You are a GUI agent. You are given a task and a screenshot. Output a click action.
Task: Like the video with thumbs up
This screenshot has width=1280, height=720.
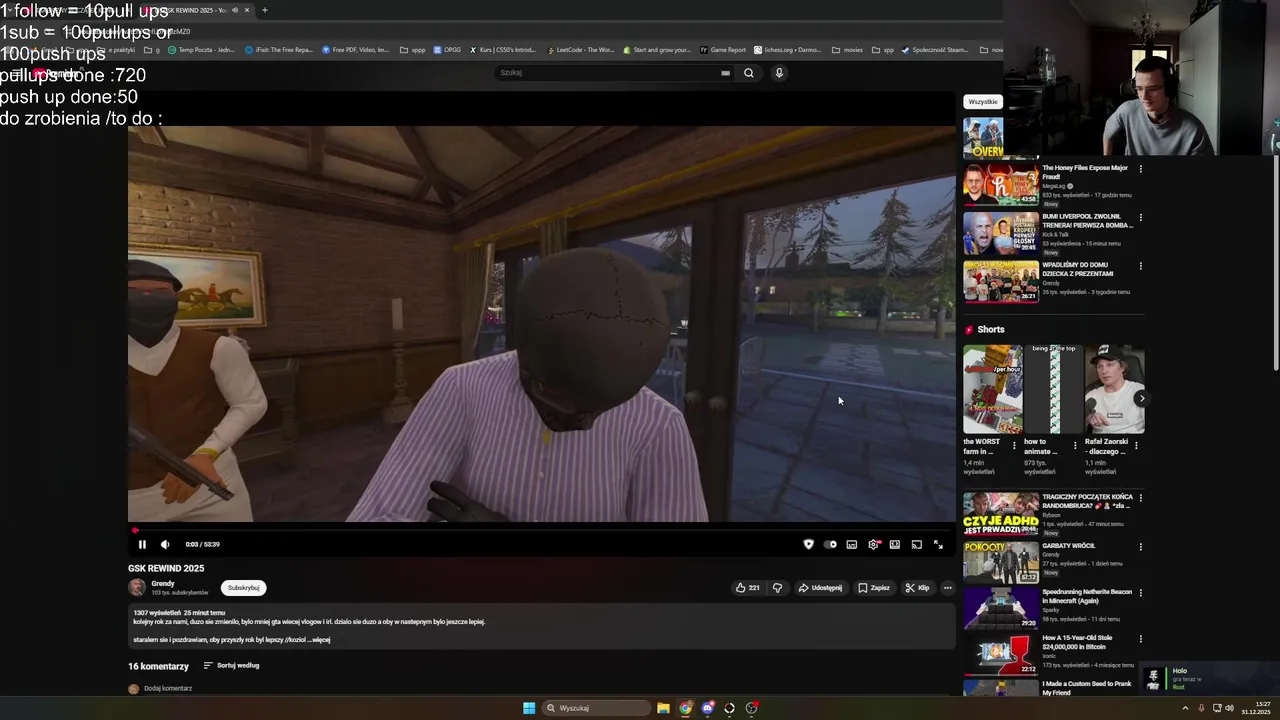pos(748,588)
